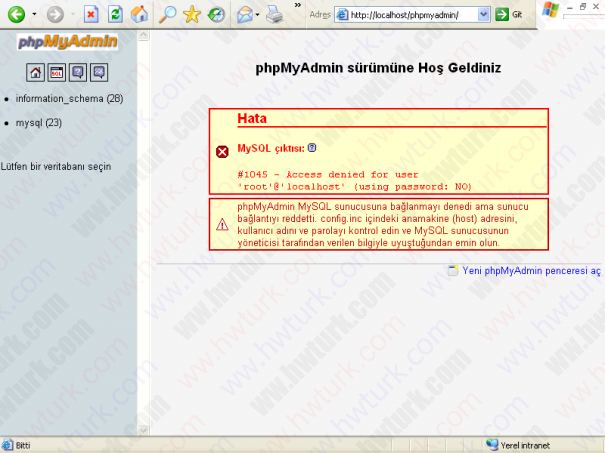Click the new window icon beside the link
The width and height of the screenshot is (605, 453).
pos(453,270)
